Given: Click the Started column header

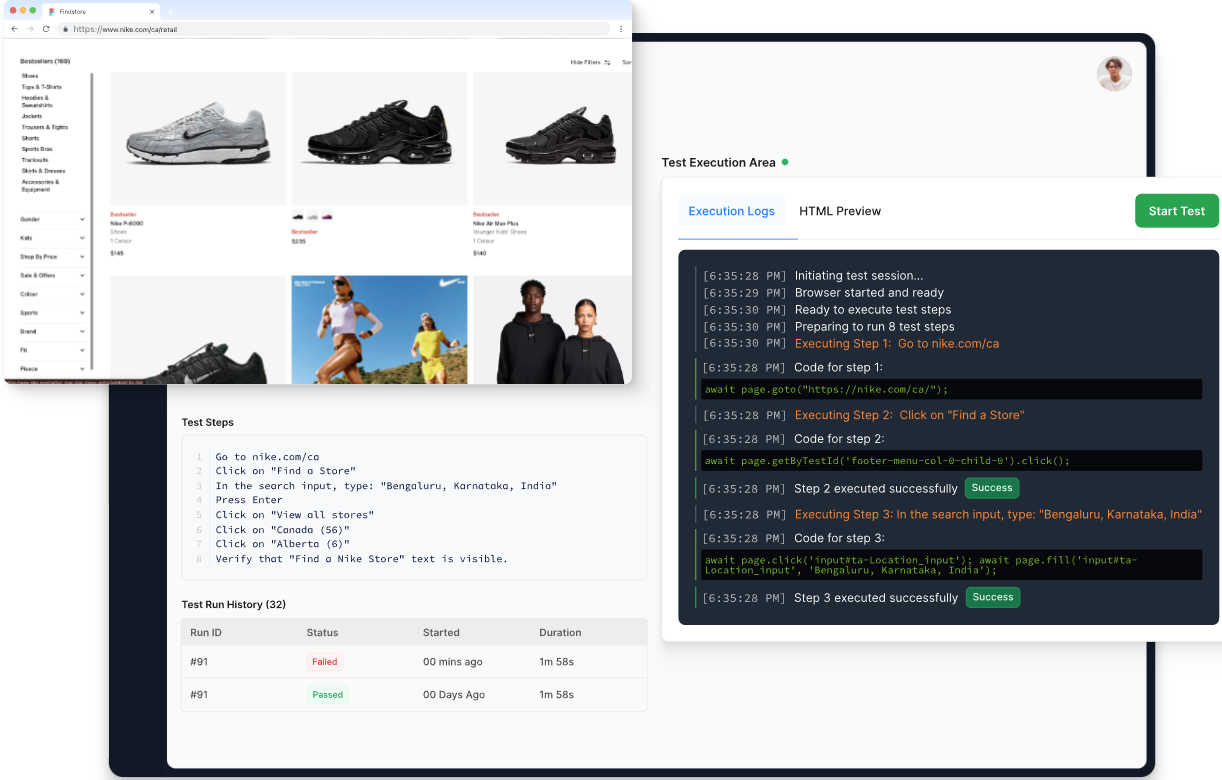Looking at the screenshot, I should (441, 632).
